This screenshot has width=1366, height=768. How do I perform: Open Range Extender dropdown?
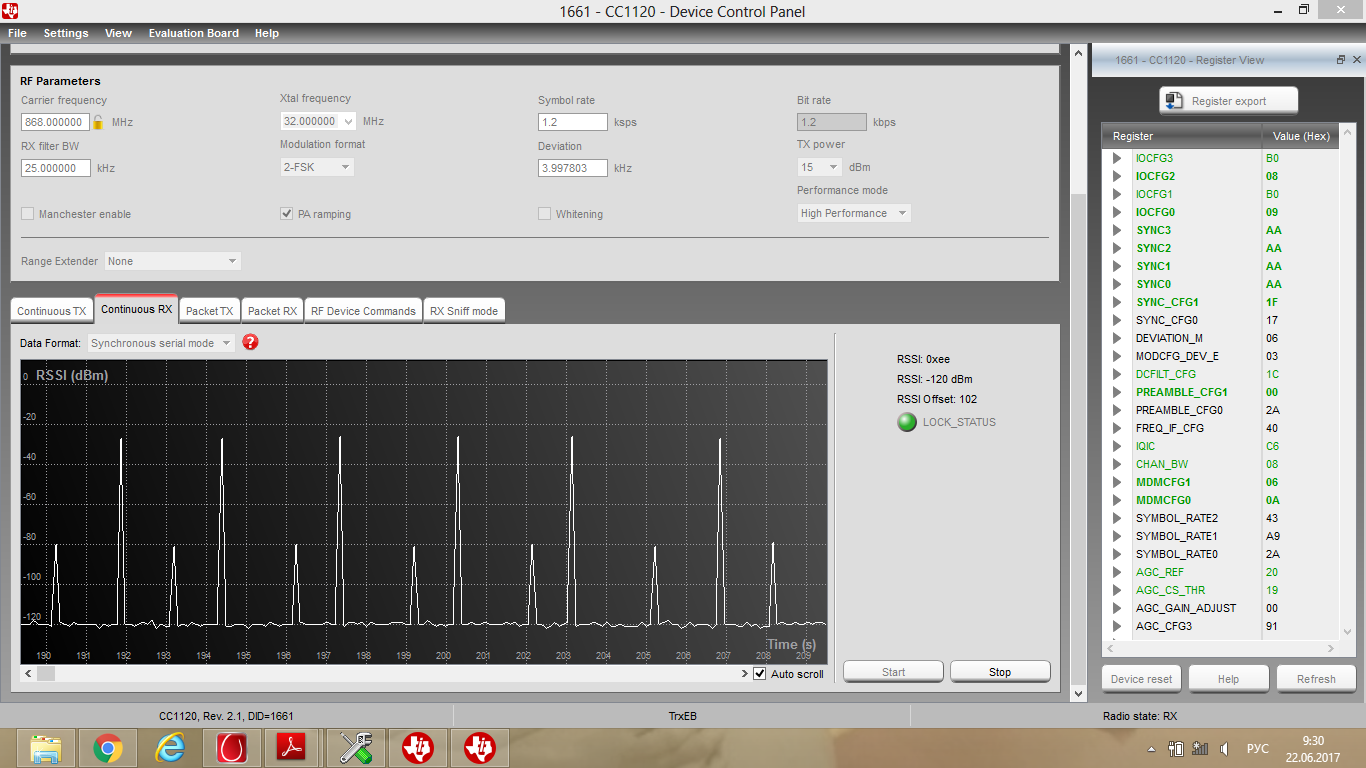pos(232,261)
